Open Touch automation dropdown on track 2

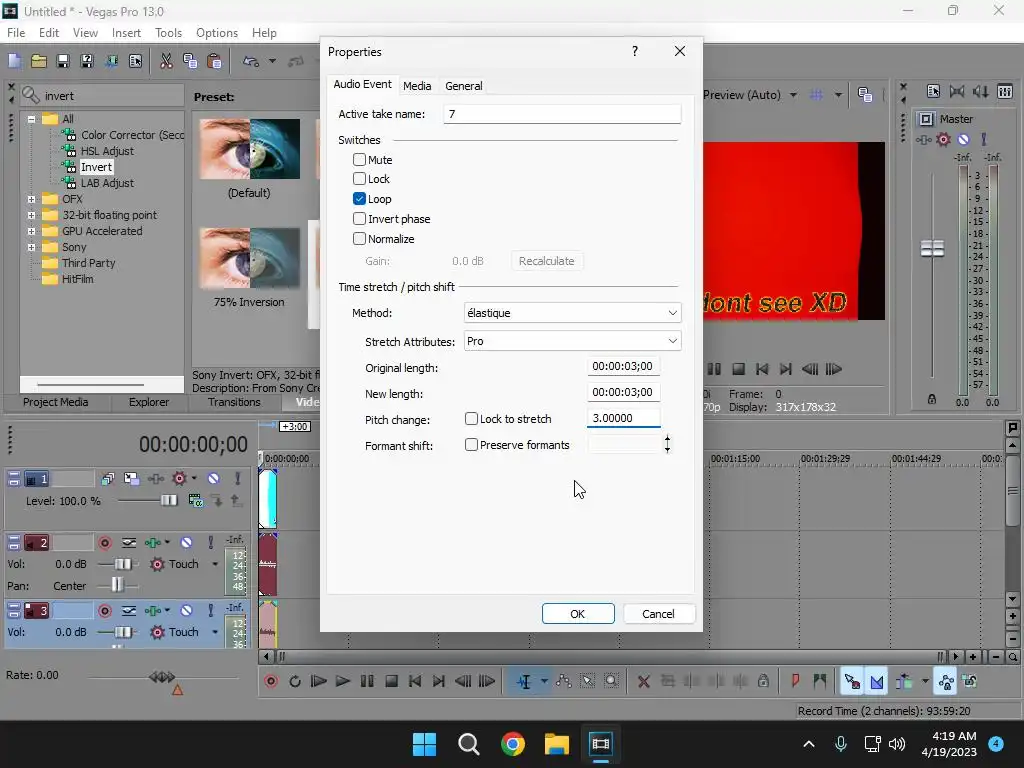pyautogui.click(x=215, y=564)
